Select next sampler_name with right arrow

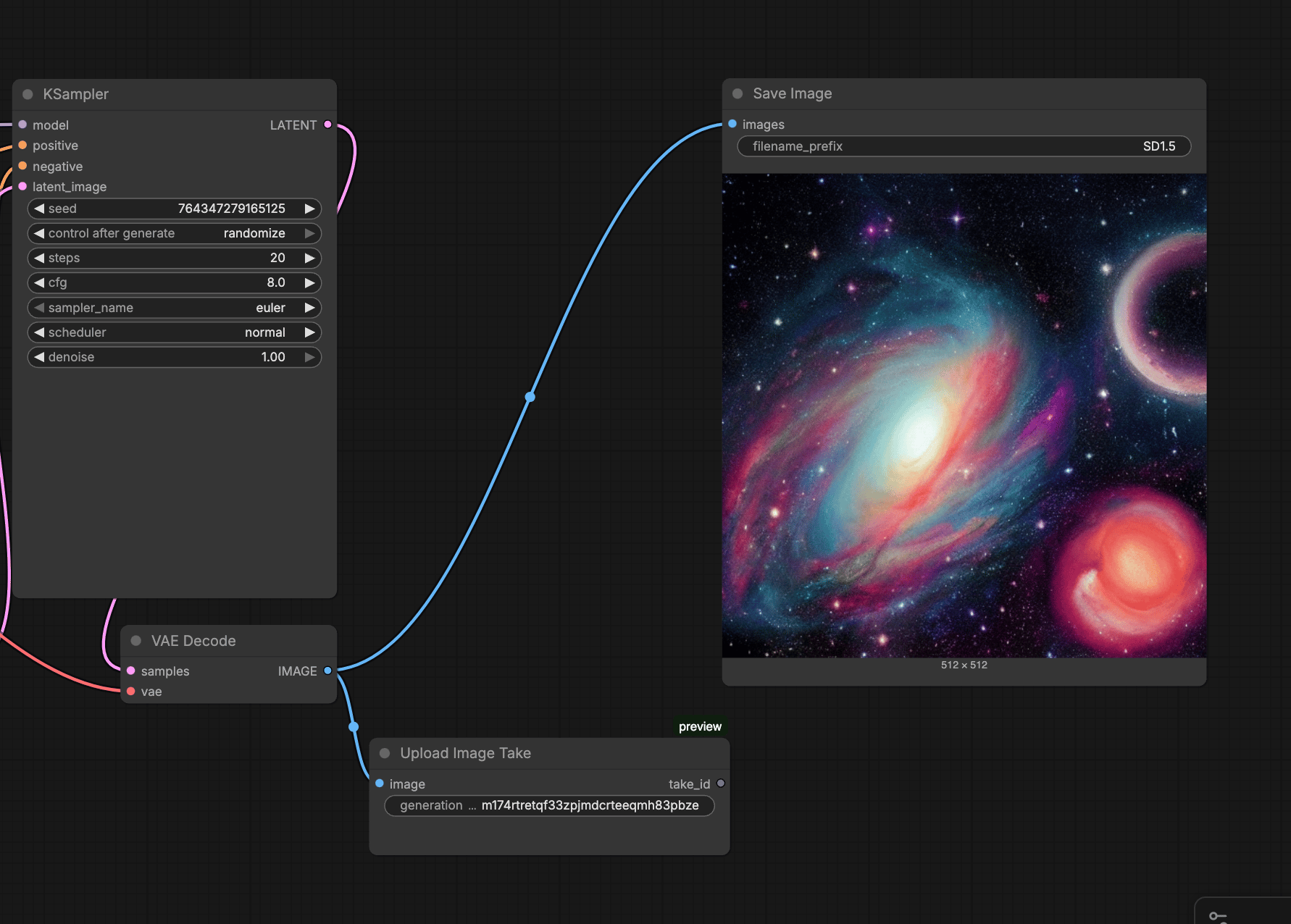[310, 308]
